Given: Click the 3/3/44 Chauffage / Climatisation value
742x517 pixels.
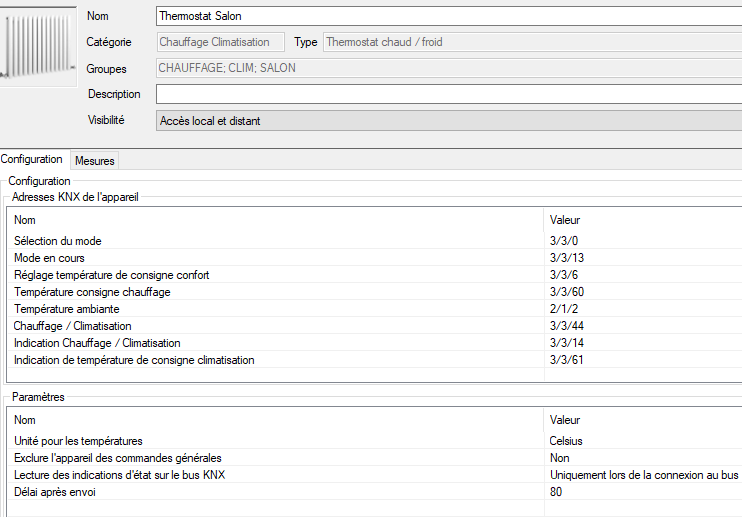Looking at the screenshot, I should tap(566, 326).
